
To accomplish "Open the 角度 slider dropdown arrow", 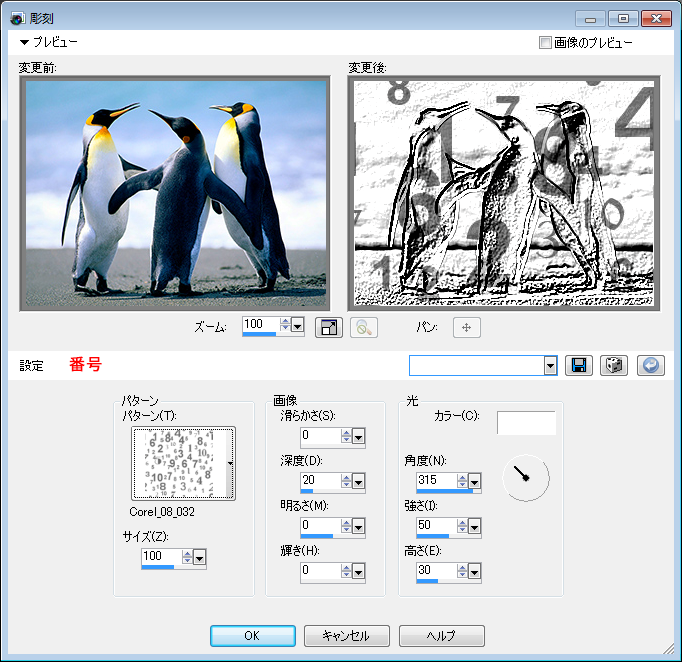I will pos(474,481).
